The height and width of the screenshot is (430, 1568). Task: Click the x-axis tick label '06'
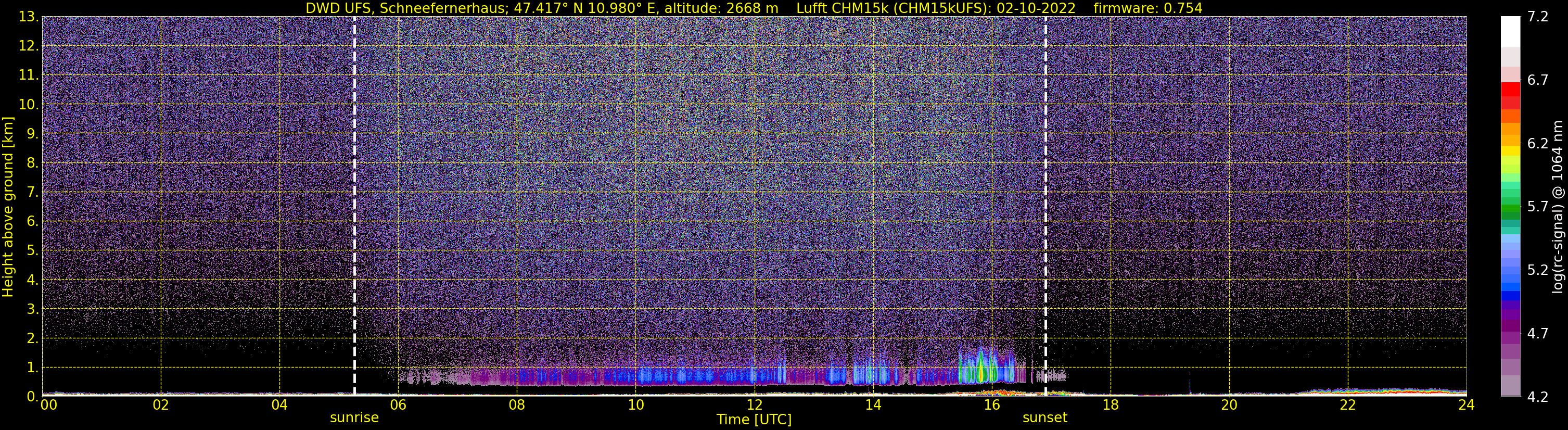(398, 404)
